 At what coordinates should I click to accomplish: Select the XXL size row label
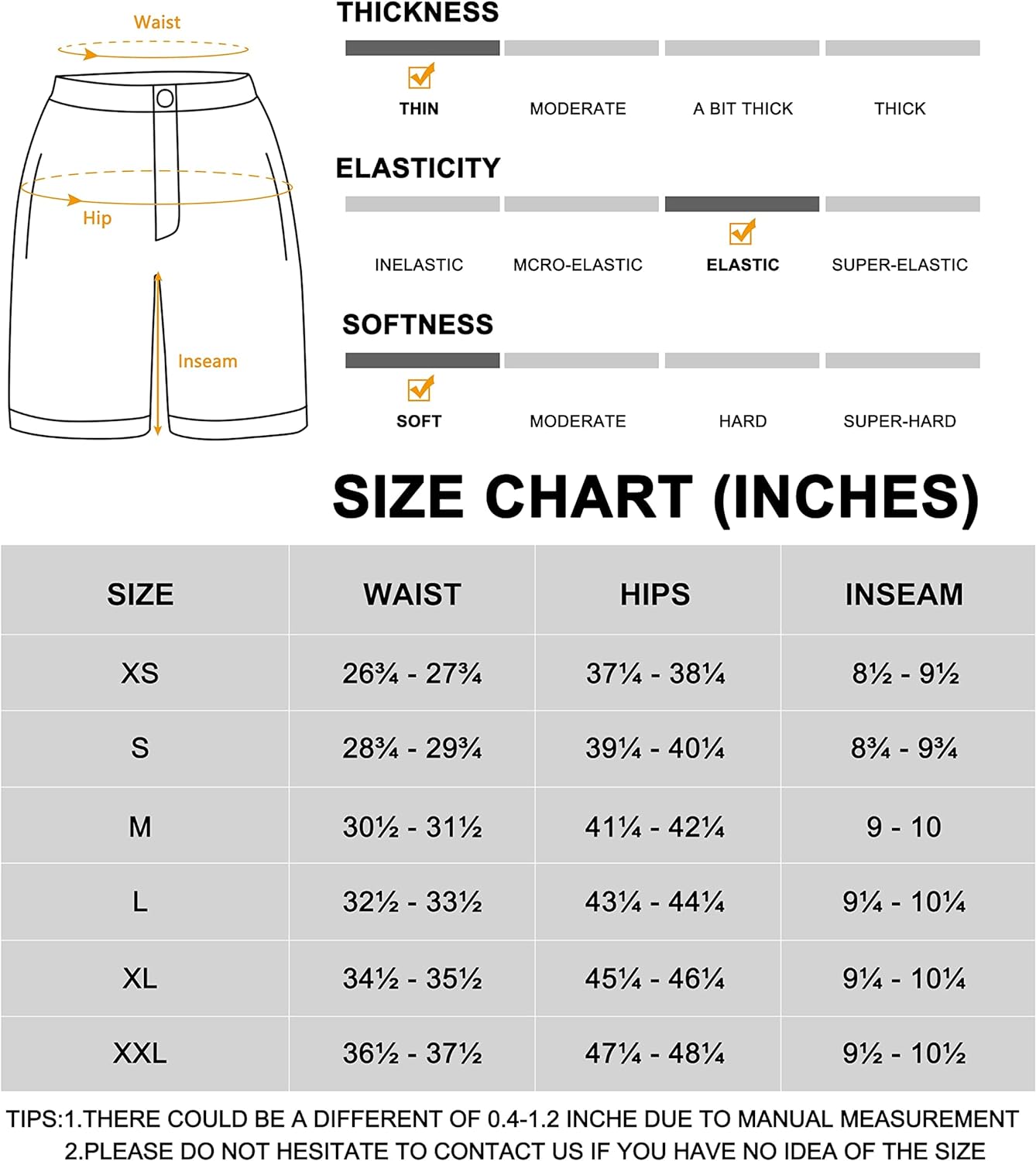[x=140, y=1053]
